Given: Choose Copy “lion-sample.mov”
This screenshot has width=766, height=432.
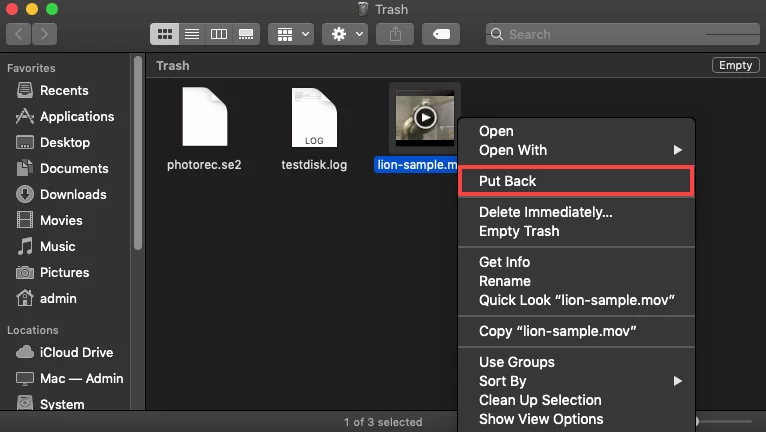Looking at the screenshot, I should coord(576,331).
